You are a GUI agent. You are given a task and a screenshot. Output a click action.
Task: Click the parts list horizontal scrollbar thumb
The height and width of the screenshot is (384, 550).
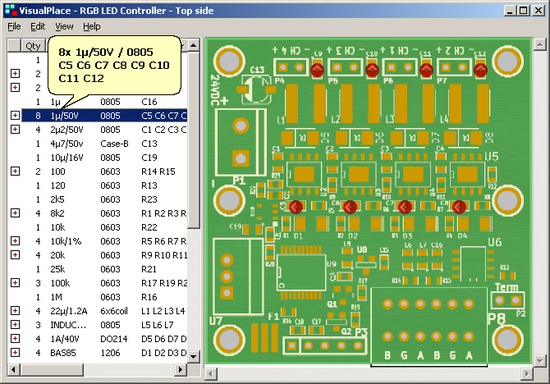52,369
